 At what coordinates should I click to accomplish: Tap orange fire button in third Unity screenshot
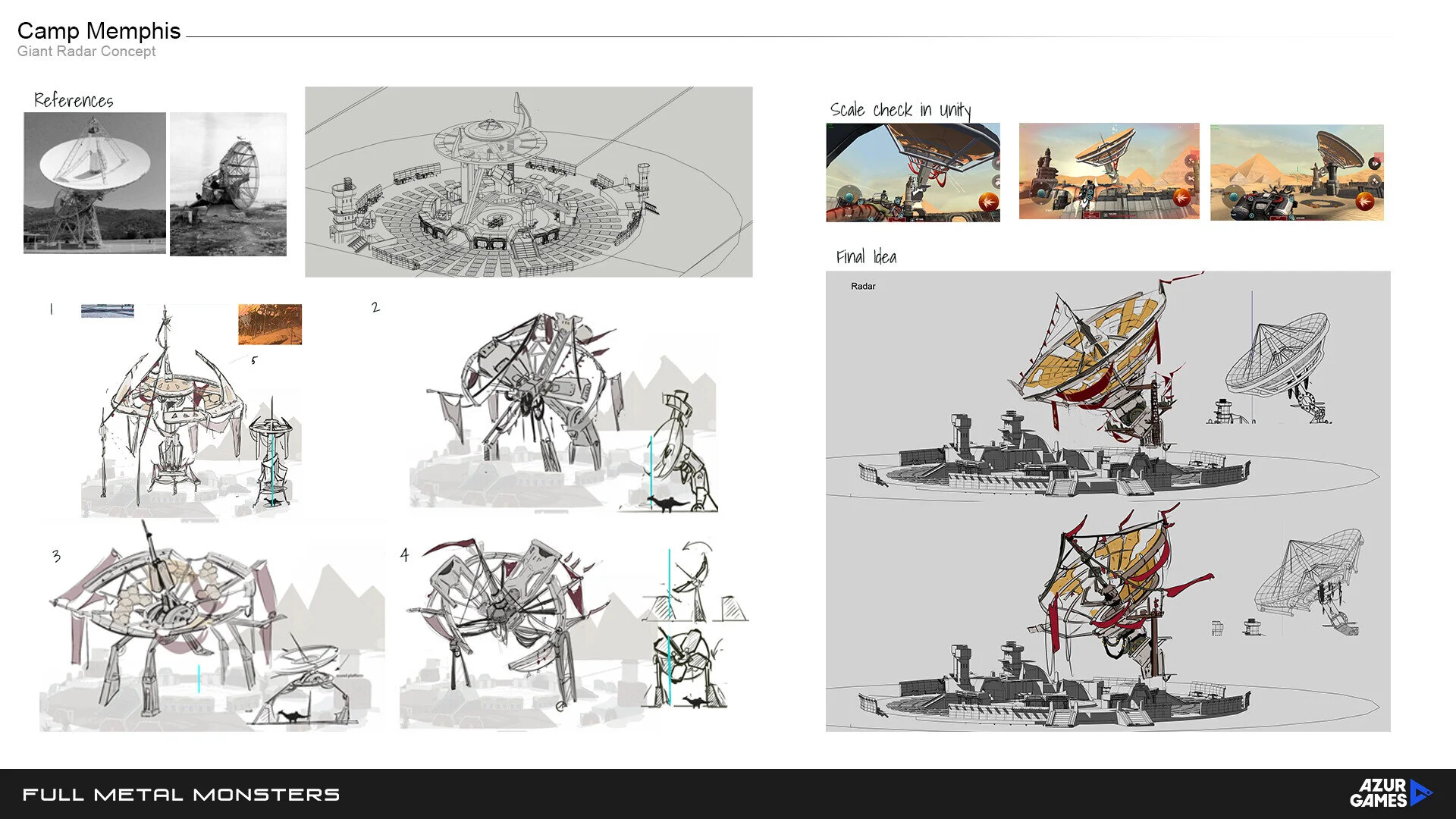click(x=1364, y=201)
